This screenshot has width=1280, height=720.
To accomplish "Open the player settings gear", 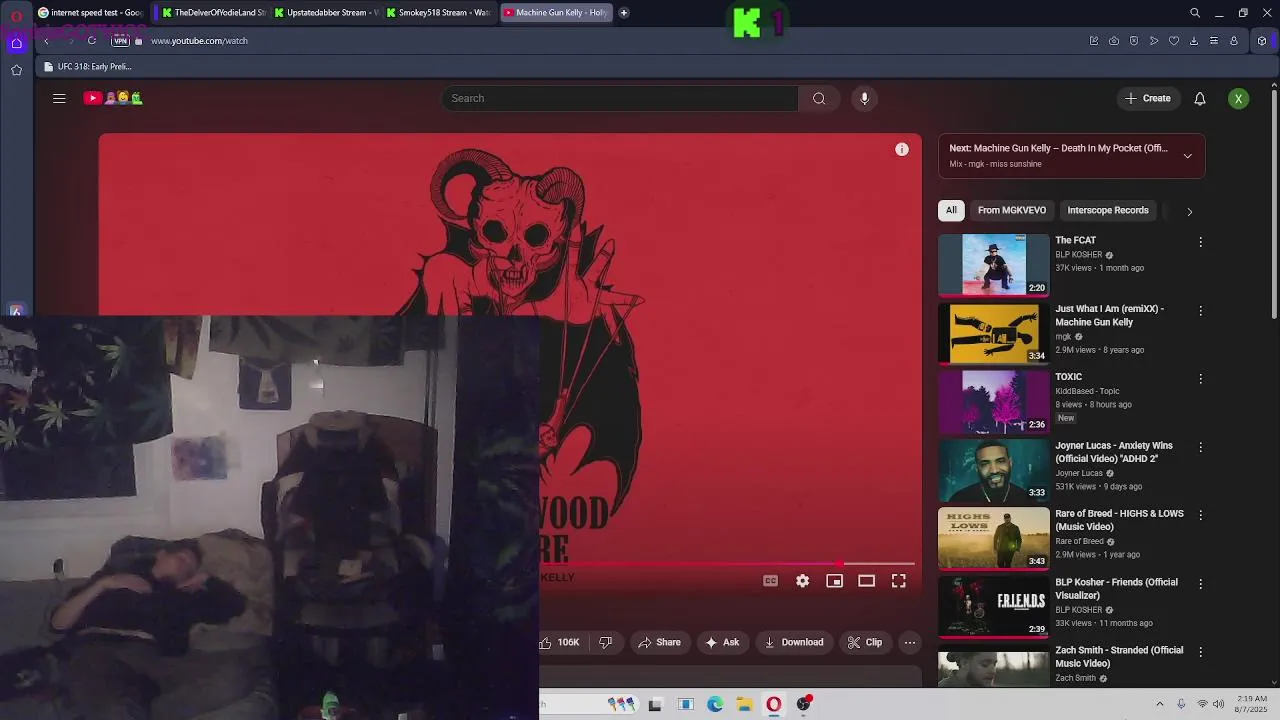I will tap(802, 581).
